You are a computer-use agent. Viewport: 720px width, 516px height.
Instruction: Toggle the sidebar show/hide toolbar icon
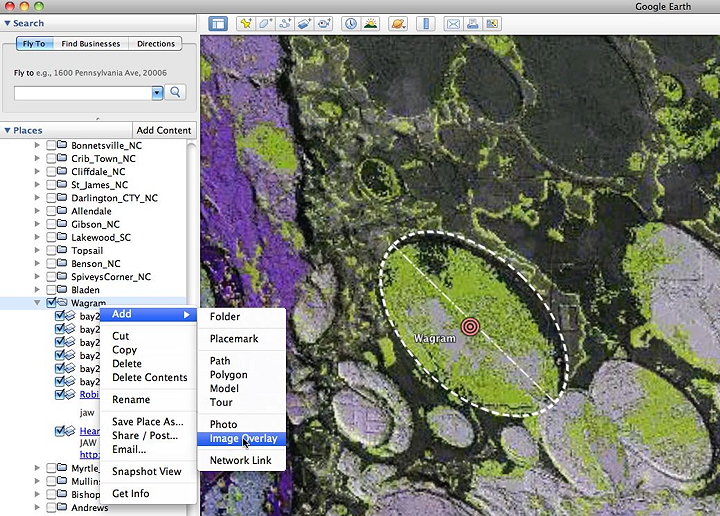coord(217,23)
